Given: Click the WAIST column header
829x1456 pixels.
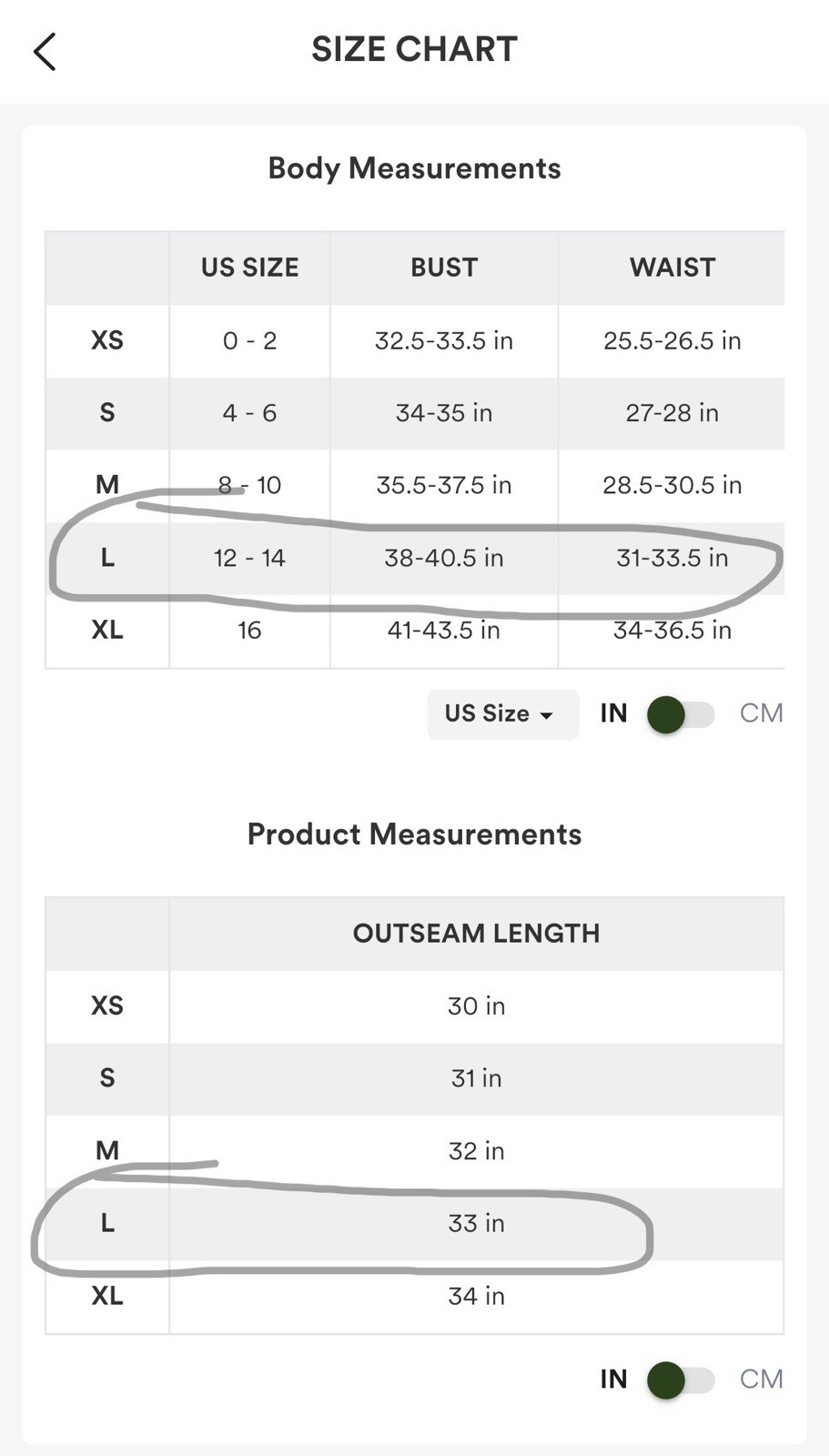Looking at the screenshot, I should 672,268.
